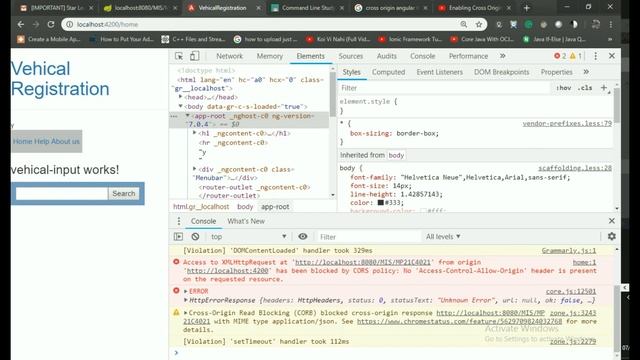Open 'Ionic Framework Tu...' bookmark

[x=409, y=39]
